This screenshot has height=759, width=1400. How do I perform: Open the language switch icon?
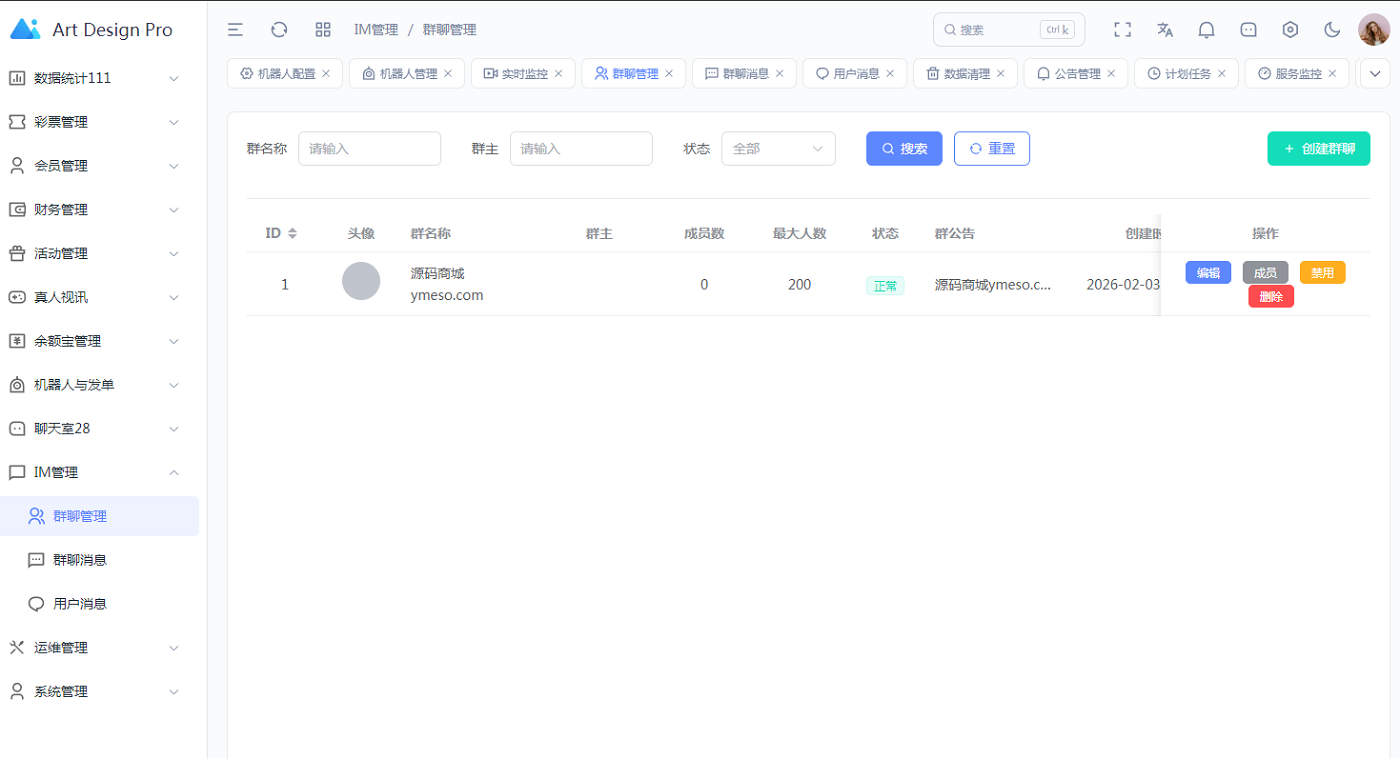click(1164, 30)
